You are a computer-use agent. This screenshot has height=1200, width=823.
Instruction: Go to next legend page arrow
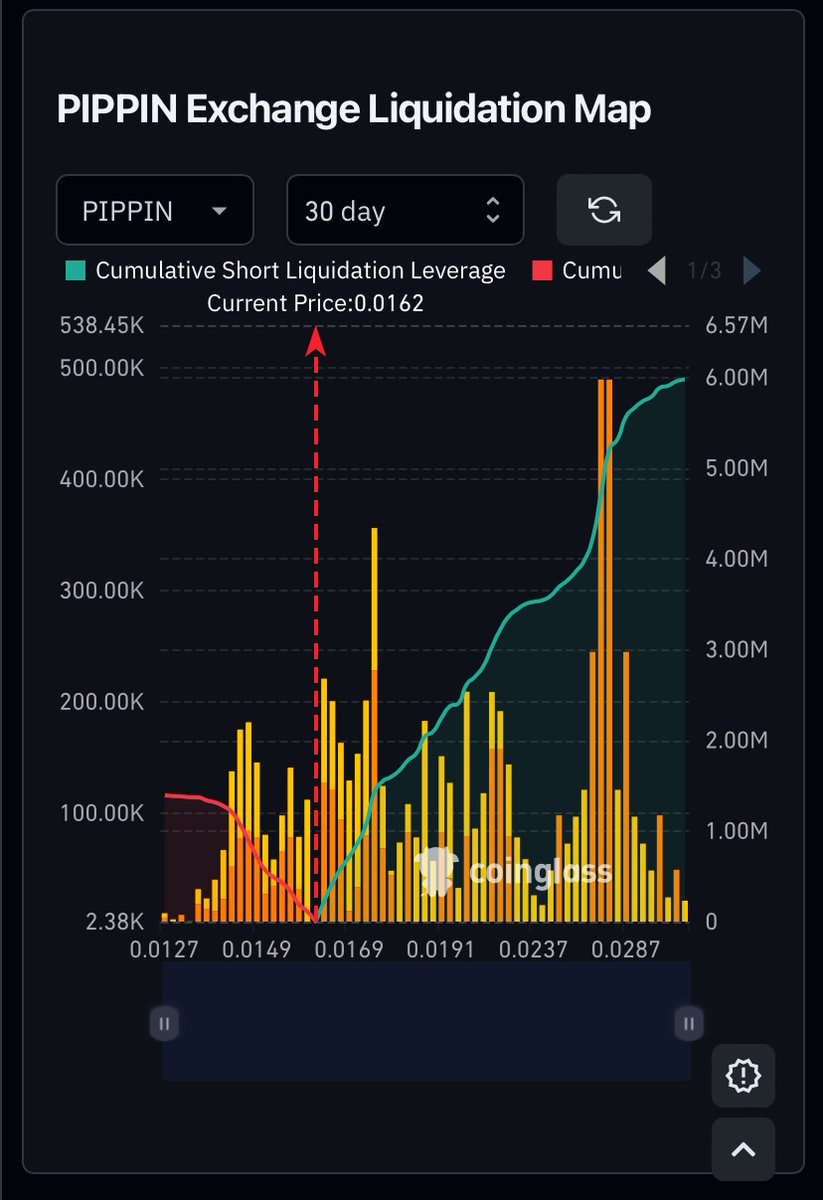(752, 271)
